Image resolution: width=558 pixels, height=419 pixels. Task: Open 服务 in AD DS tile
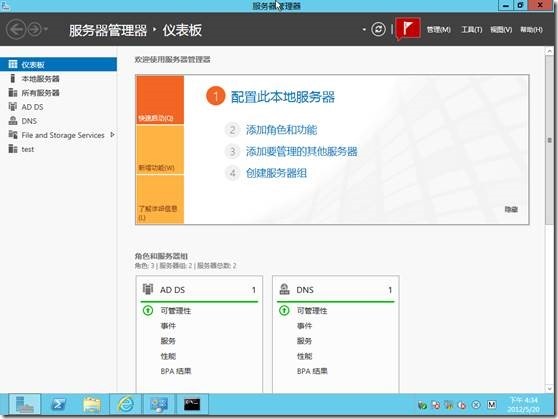pyautogui.click(x=168, y=341)
